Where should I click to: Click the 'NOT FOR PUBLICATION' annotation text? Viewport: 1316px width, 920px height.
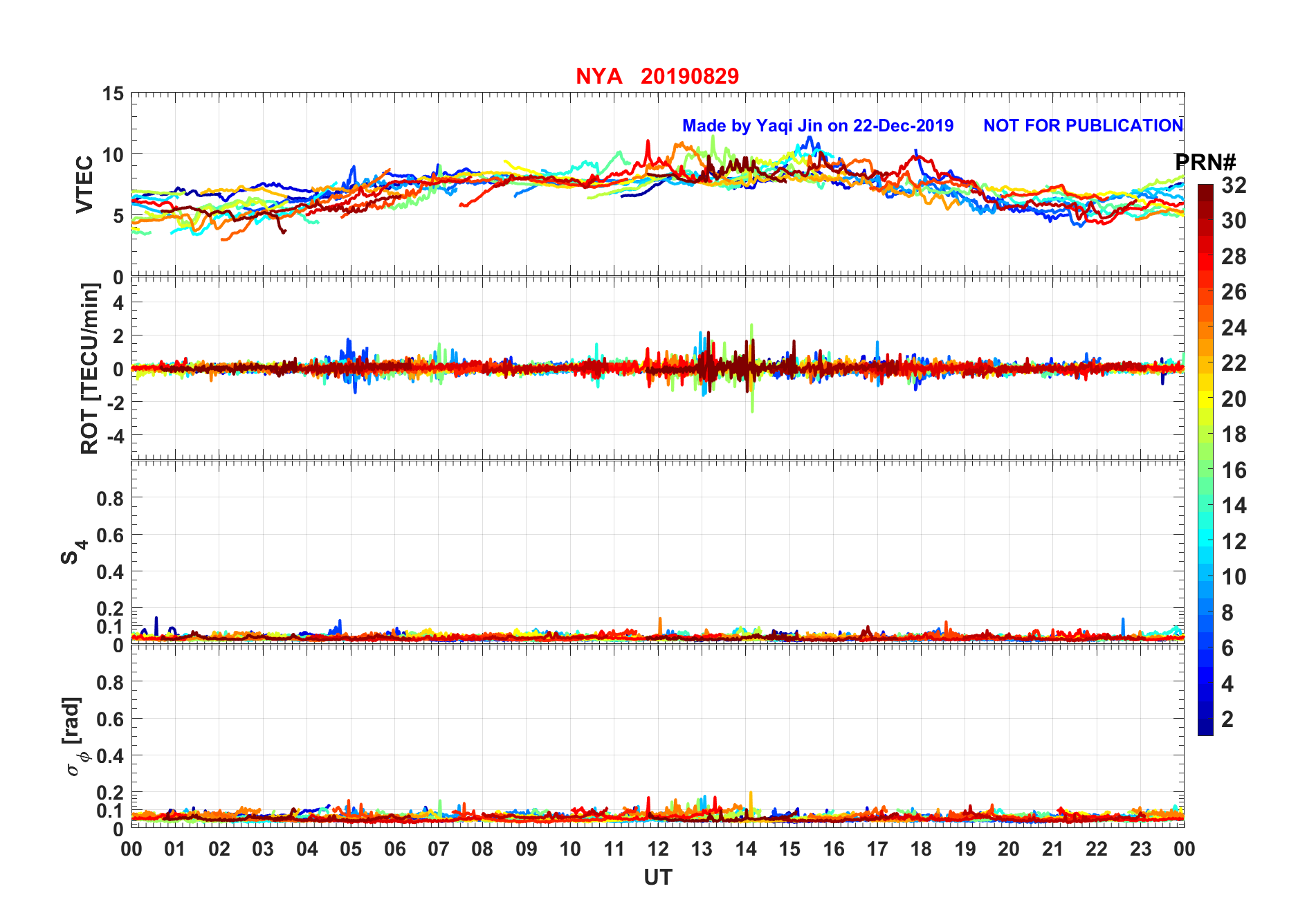[1084, 126]
